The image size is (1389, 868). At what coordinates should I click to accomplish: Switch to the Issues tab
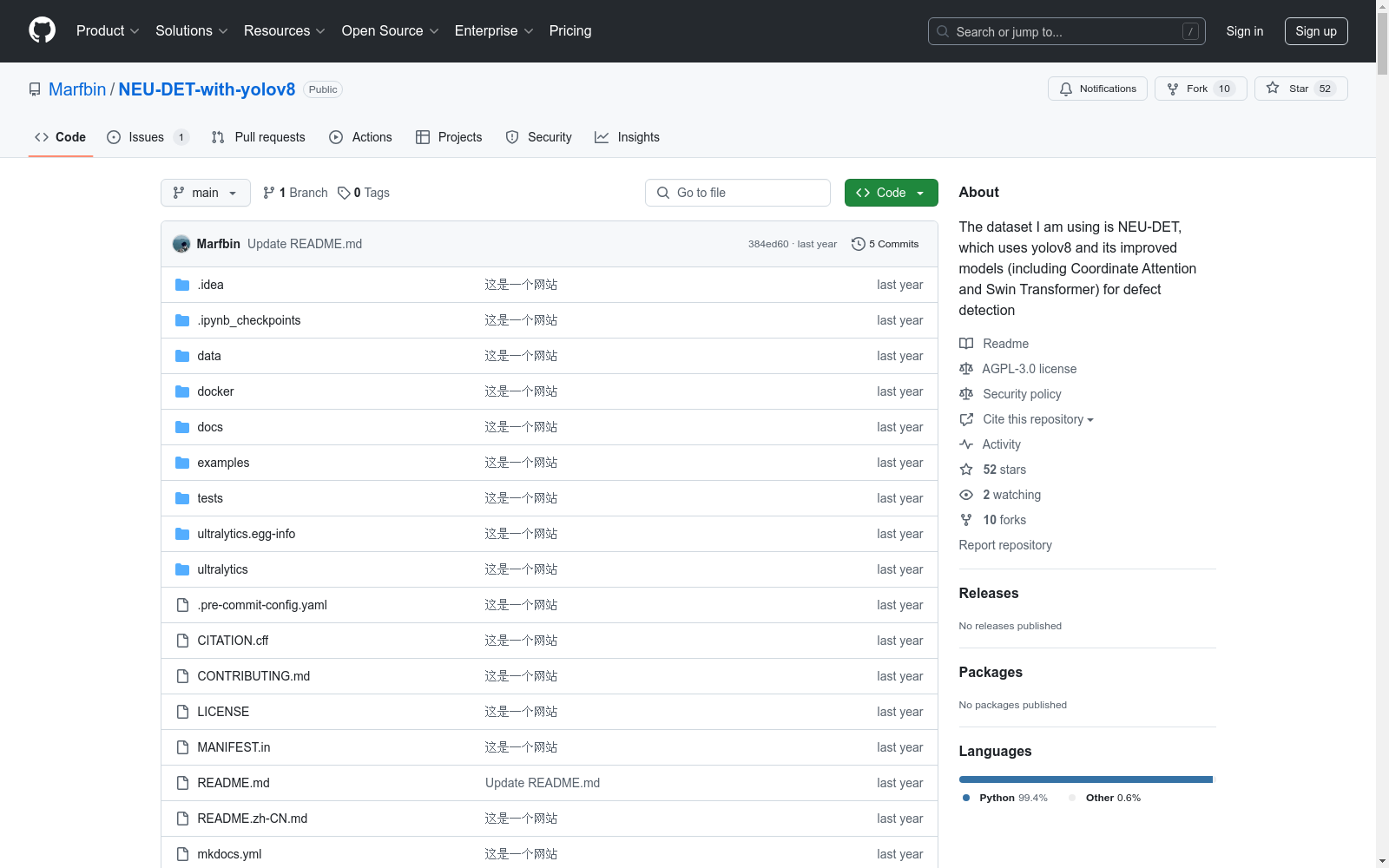coord(148,137)
